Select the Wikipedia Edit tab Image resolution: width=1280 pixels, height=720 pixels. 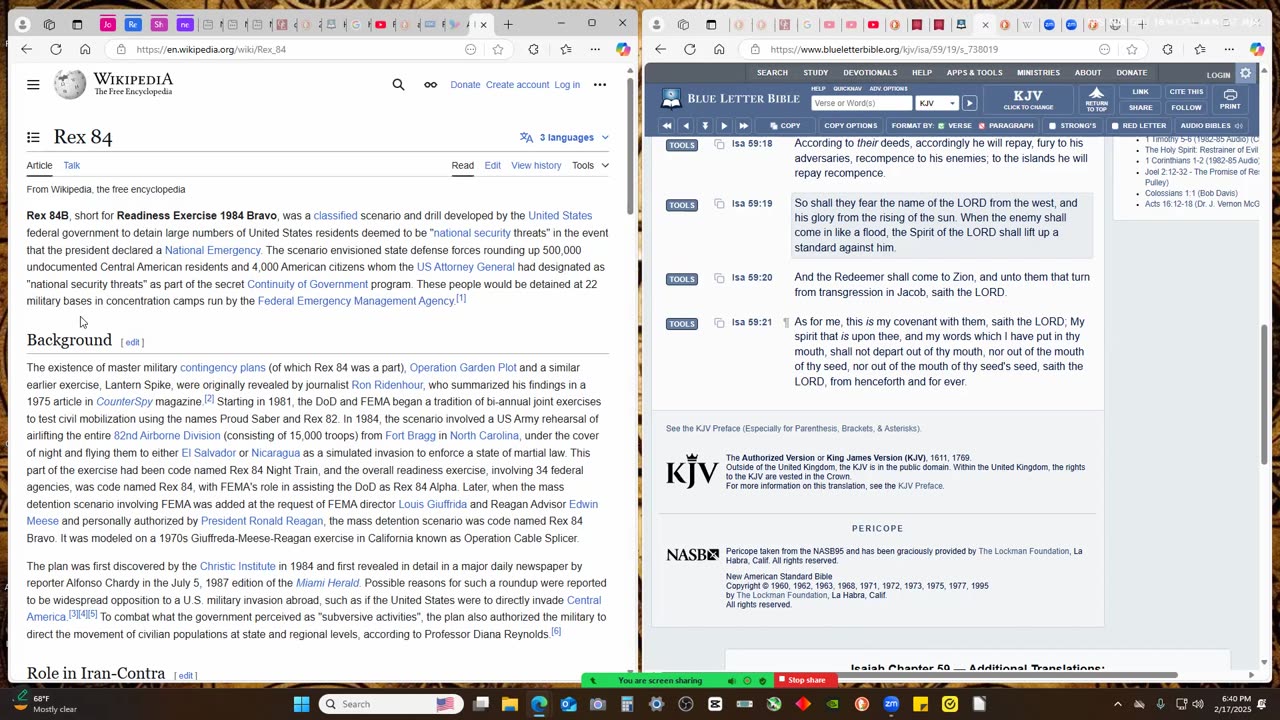[493, 165]
